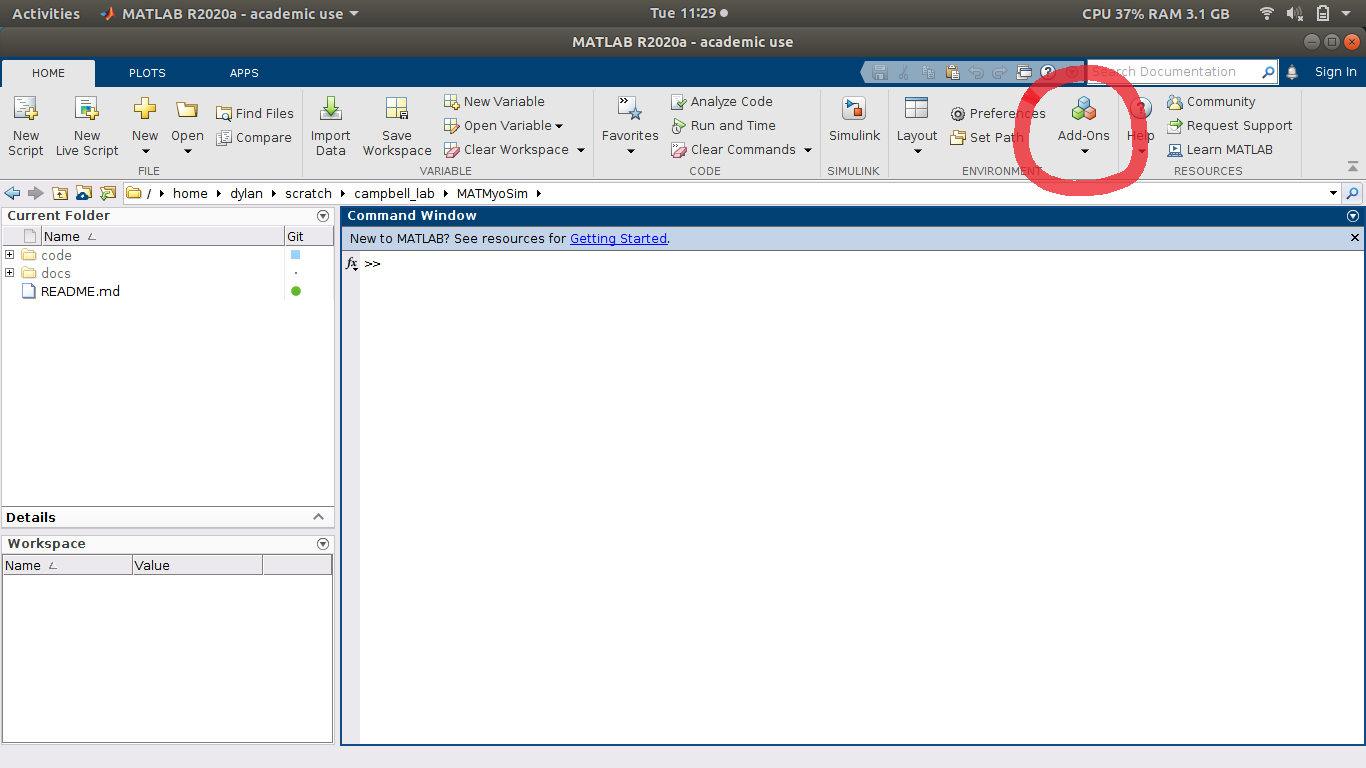Open the Help button
This screenshot has width=1366, height=768.
(x=1141, y=126)
